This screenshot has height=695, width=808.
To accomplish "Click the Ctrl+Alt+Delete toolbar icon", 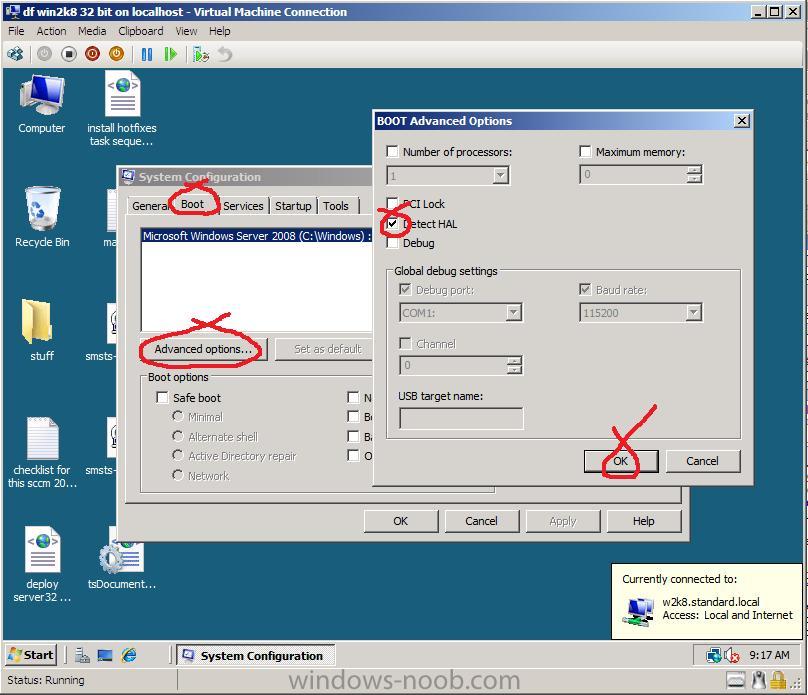I will click(16, 54).
